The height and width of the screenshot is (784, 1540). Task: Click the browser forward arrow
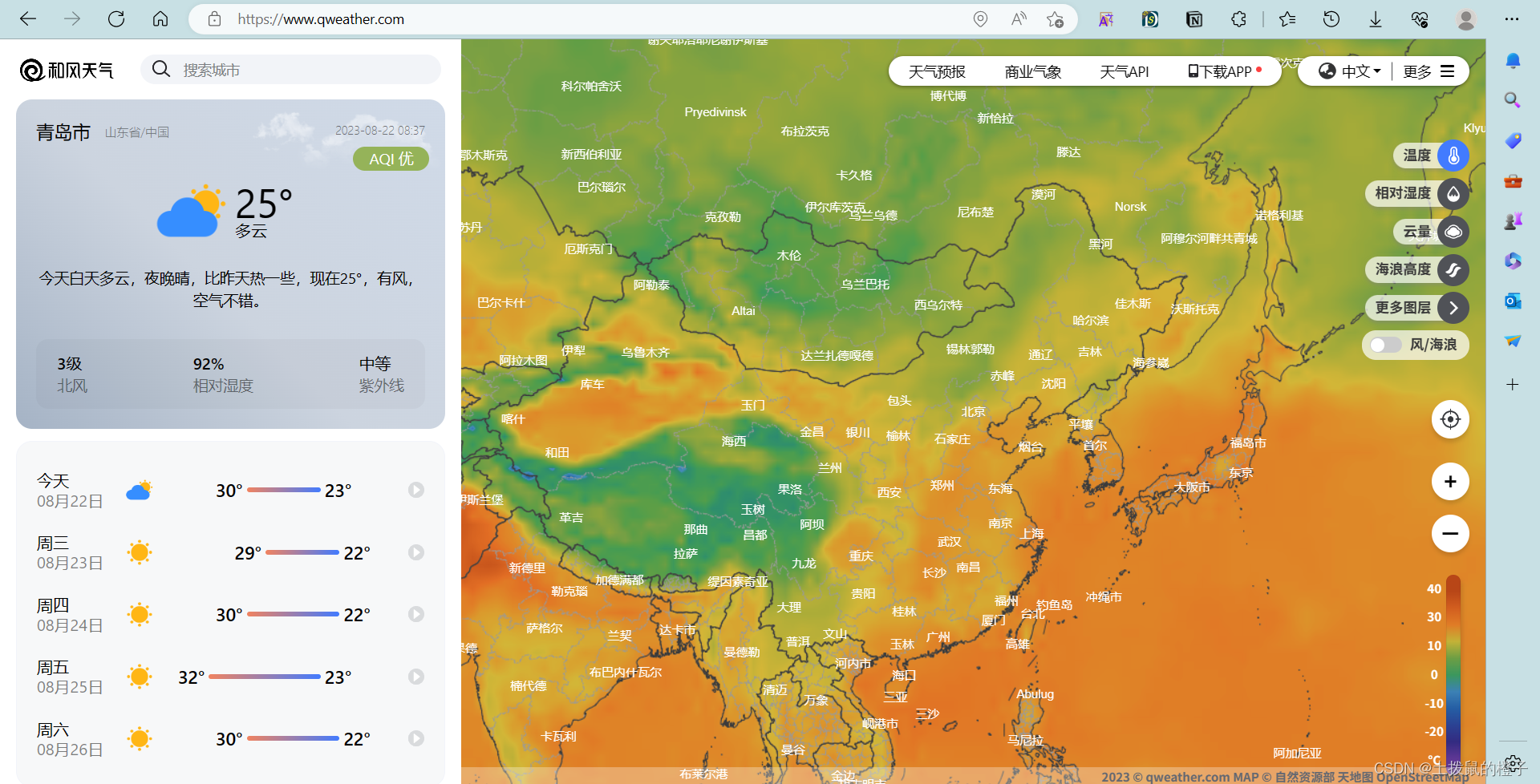72,19
